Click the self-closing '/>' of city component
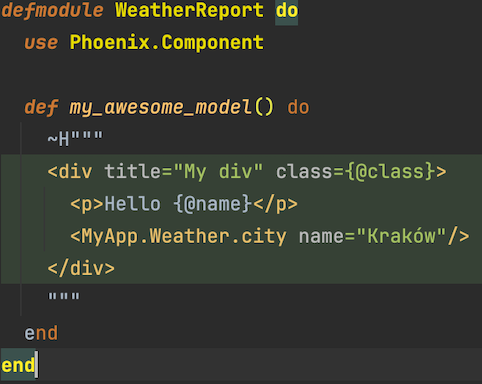Screen dimensions: 482x384 pos(458,236)
